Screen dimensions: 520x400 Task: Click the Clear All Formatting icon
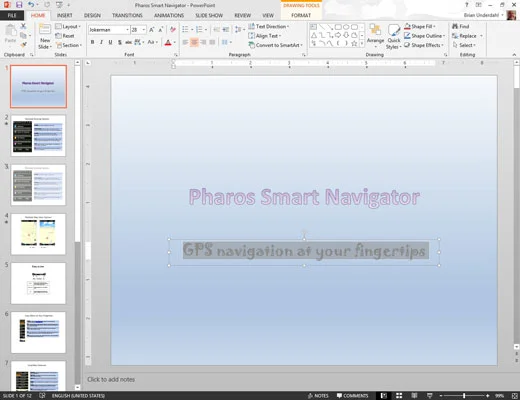tap(173, 30)
